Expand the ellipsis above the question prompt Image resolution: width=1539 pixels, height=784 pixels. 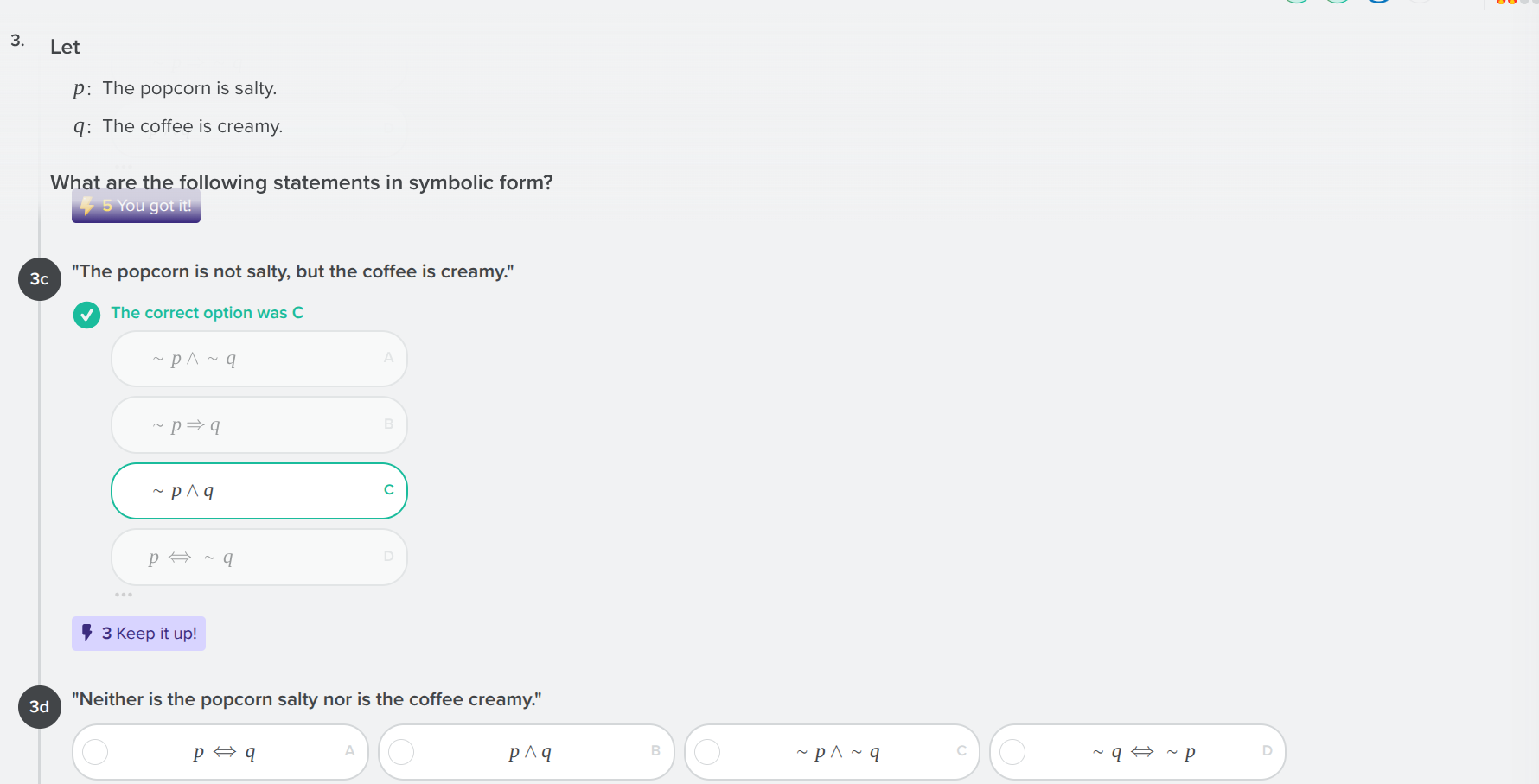point(125,167)
